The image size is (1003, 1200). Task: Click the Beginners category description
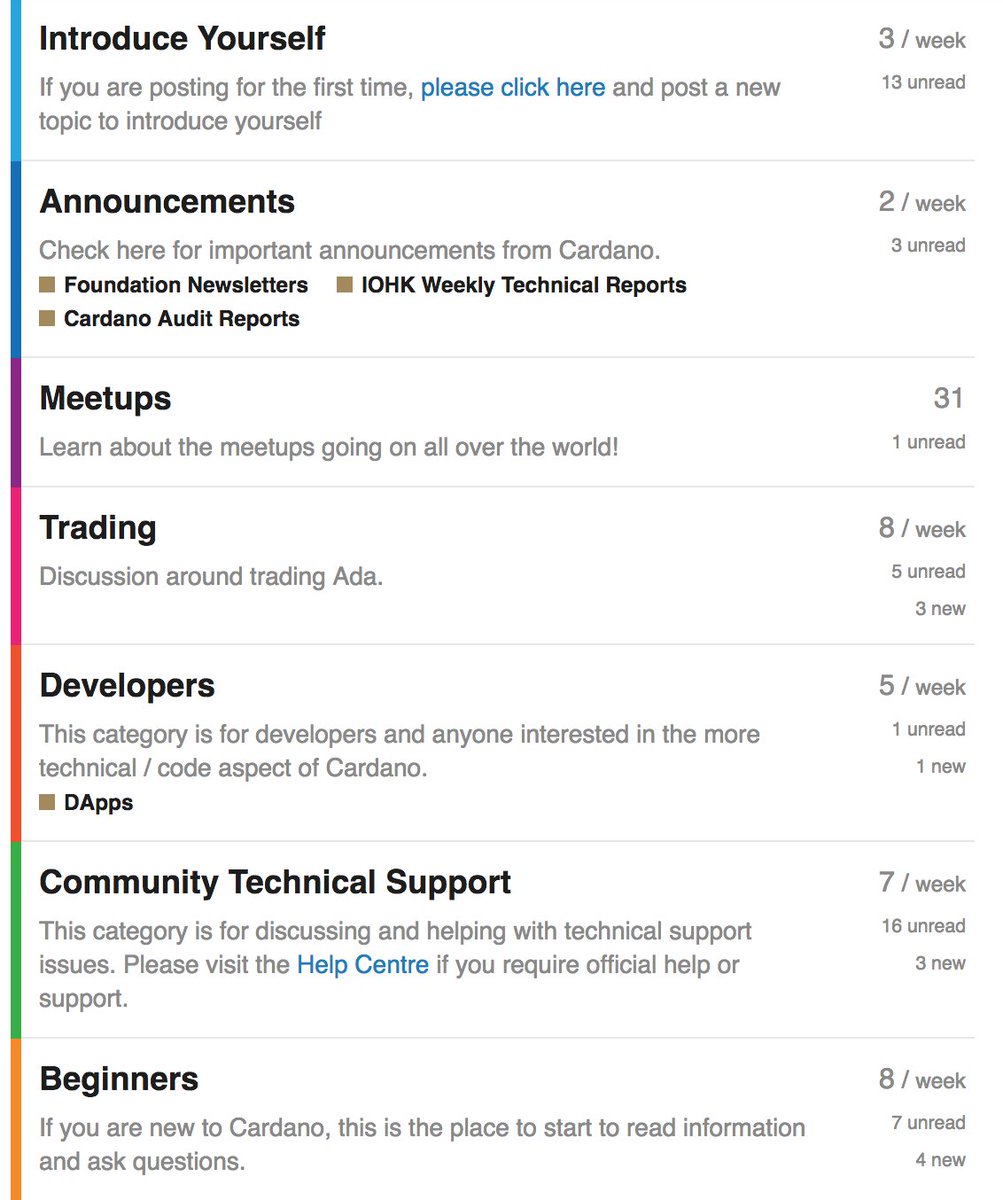(422, 1144)
